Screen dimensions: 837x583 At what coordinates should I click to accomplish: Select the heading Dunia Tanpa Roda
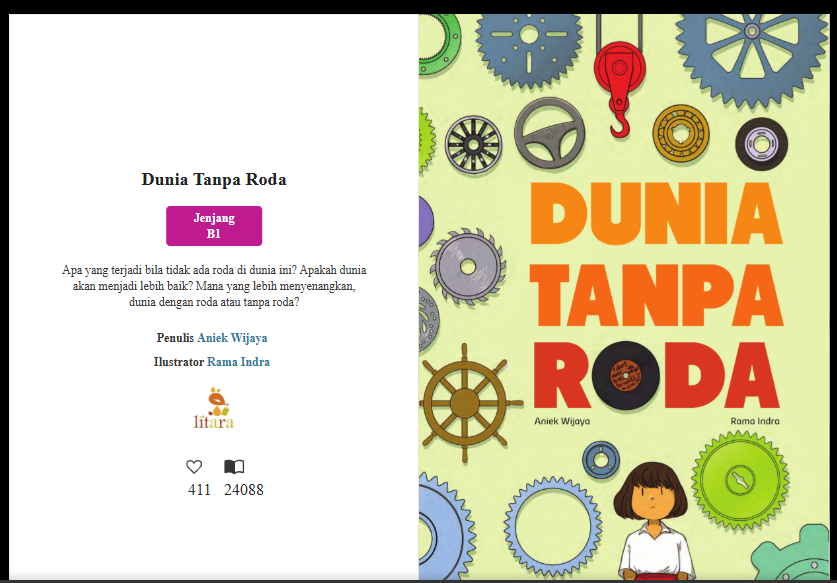point(214,179)
